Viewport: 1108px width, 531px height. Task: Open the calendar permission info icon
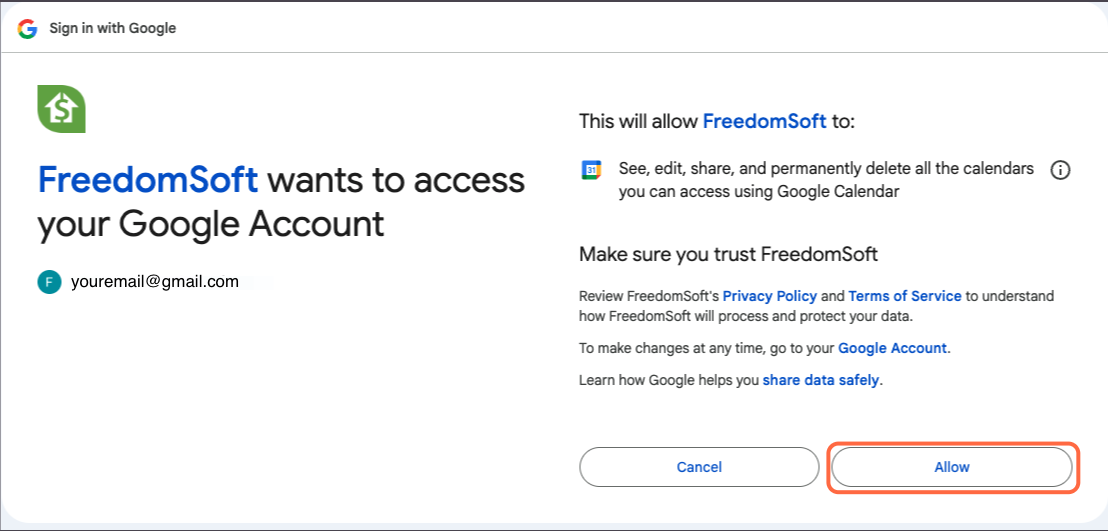(1060, 170)
